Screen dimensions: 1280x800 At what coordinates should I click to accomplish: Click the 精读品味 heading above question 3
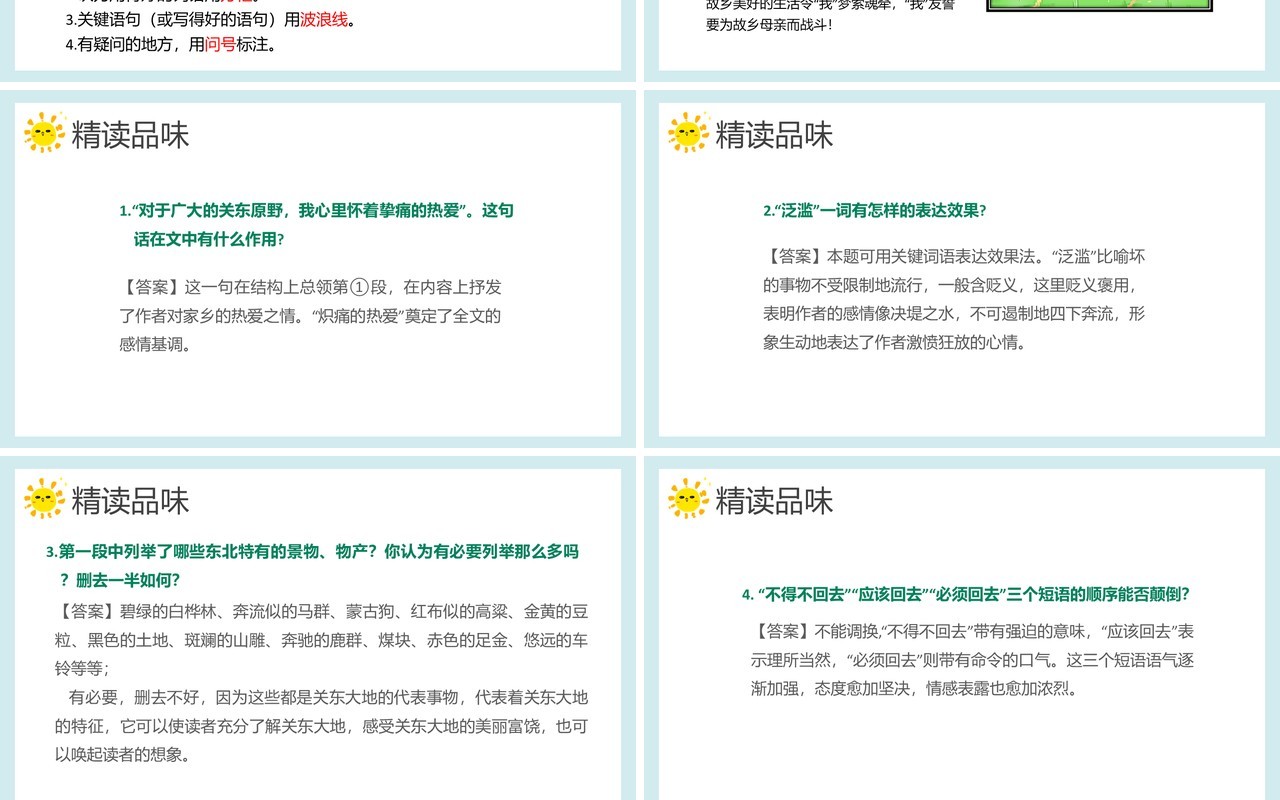click(130, 501)
